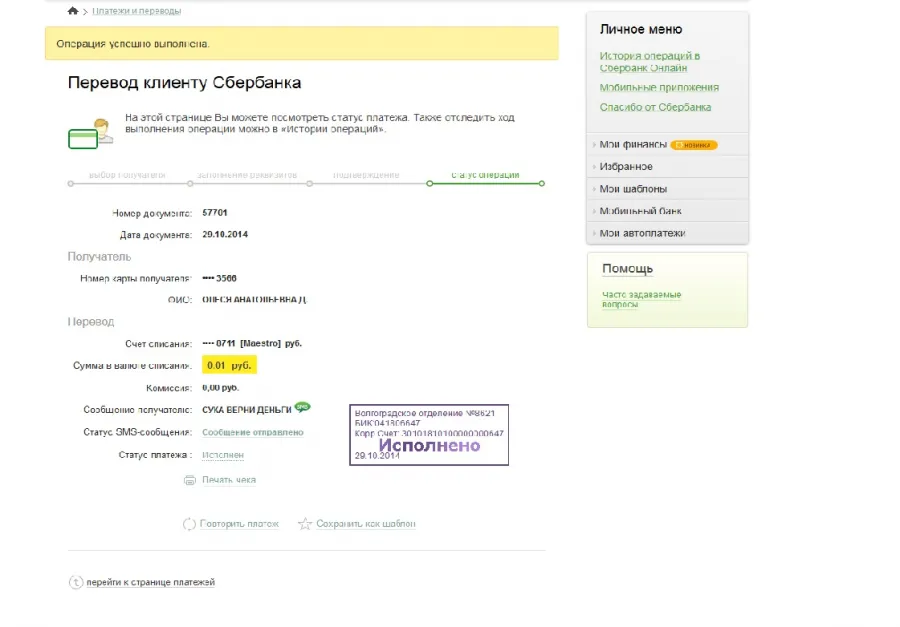This screenshot has height=627, width=900.
Task: Choose Повторить платеж
Action: tap(239, 524)
